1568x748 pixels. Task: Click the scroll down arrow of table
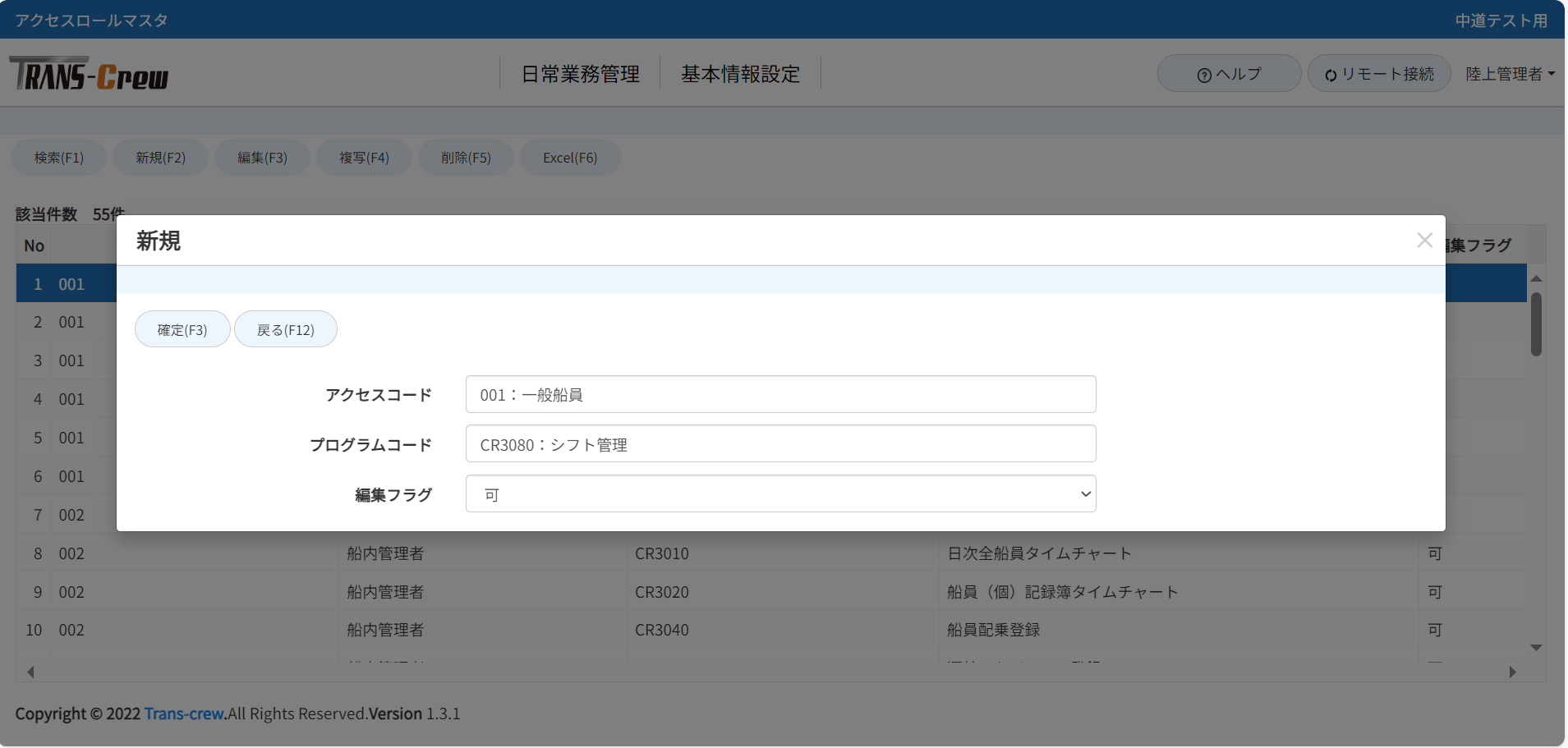(1536, 648)
